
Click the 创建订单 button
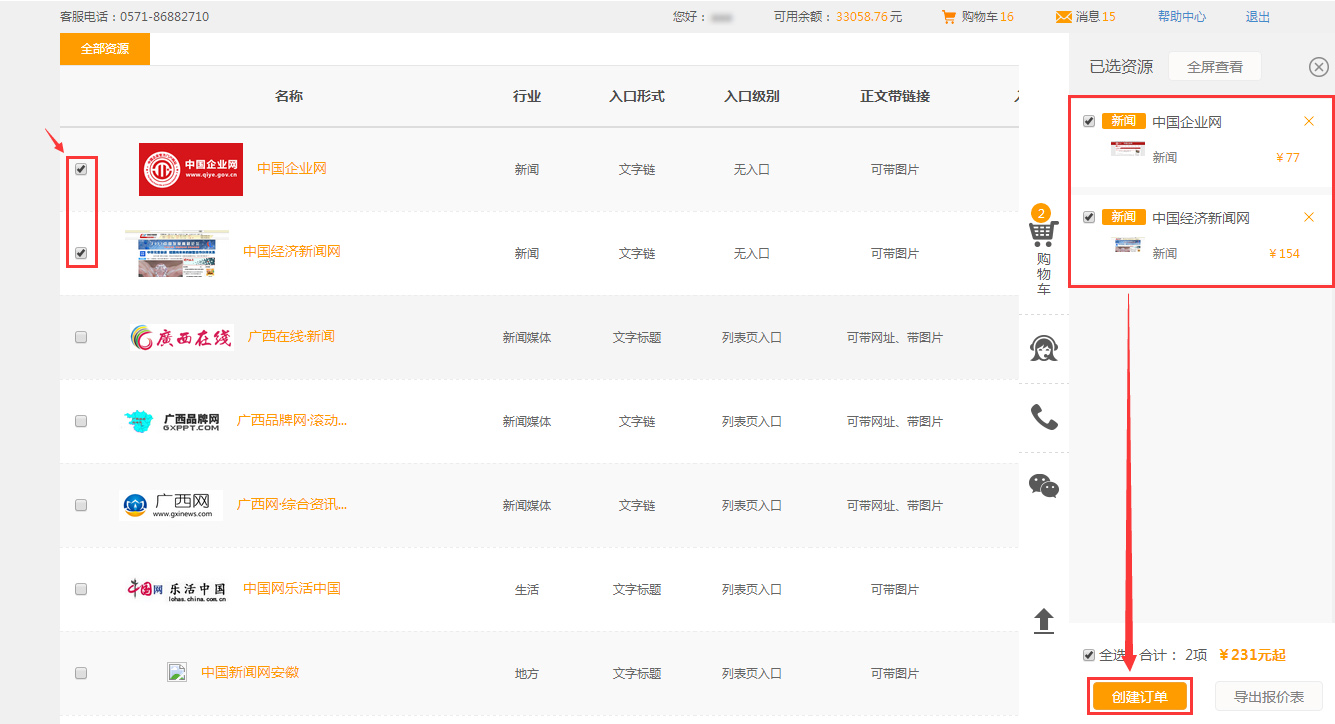(x=1140, y=696)
